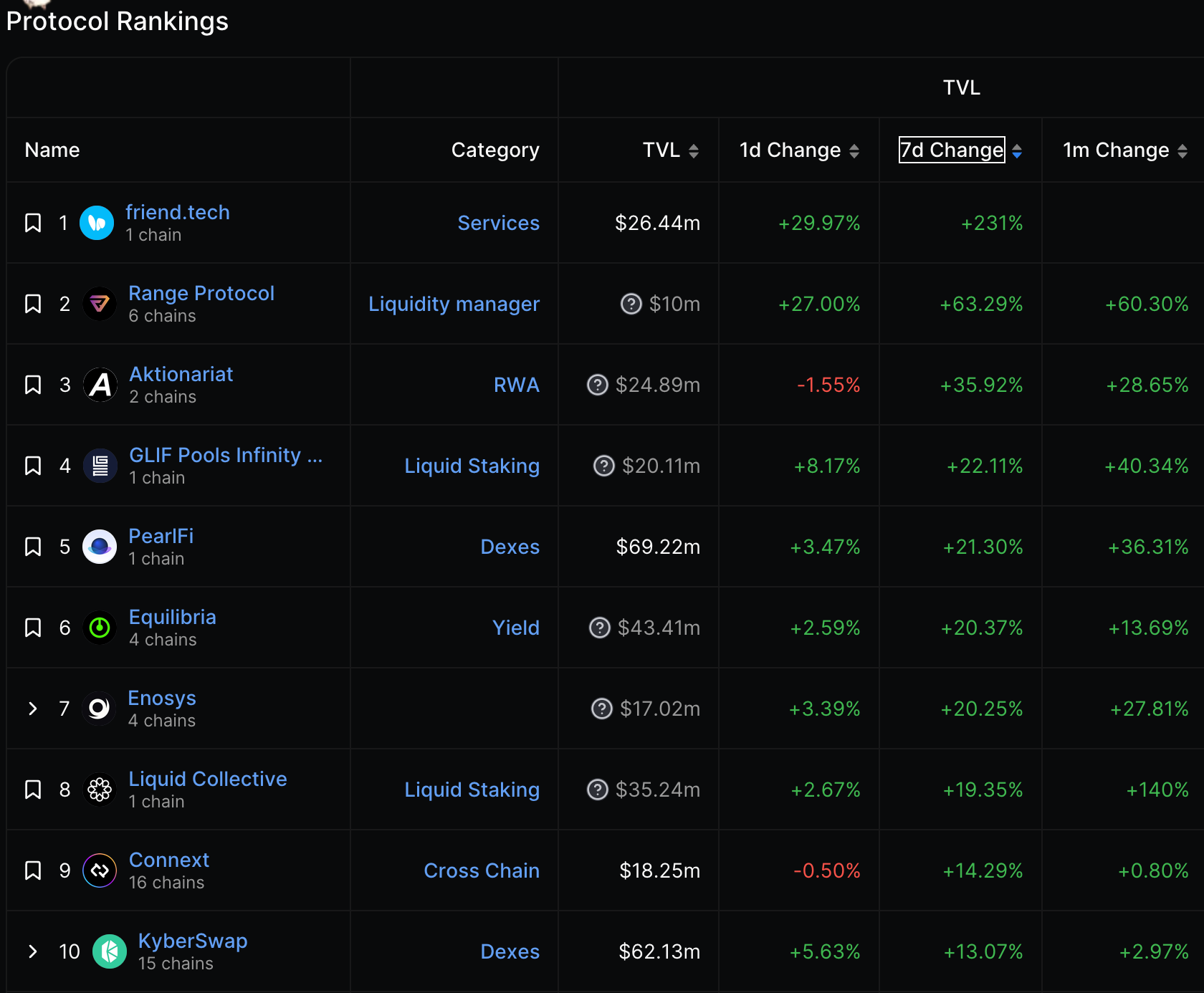Sort by 1m Change arrows
Image resolution: width=1204 pixels, height=993 pixels.
(1182, 150)
